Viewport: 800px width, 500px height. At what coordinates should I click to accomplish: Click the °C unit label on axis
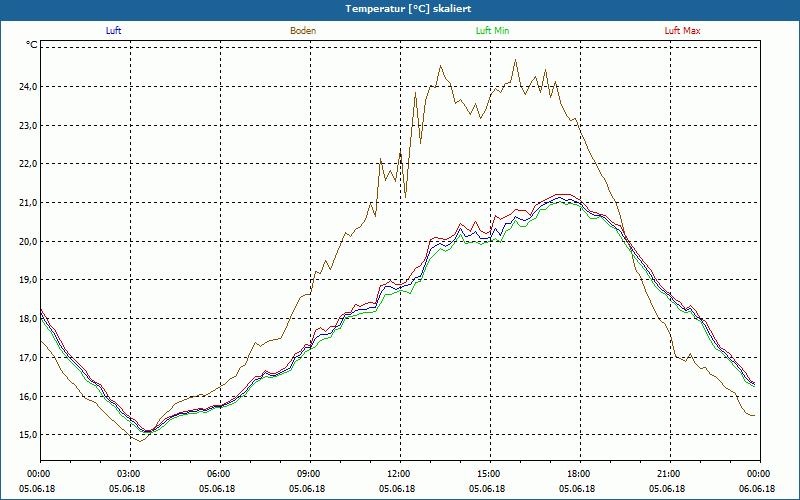click(32, 45)
